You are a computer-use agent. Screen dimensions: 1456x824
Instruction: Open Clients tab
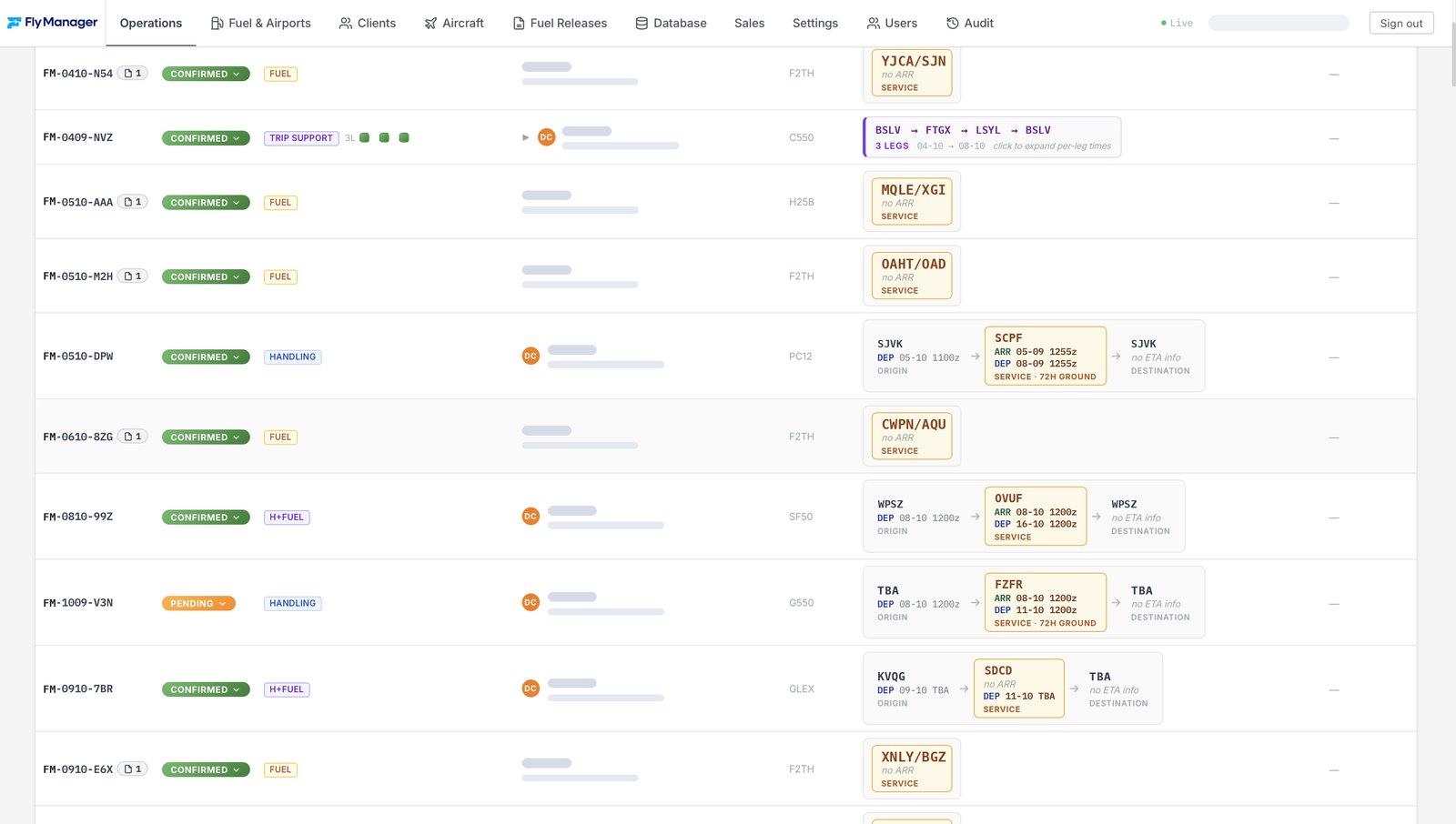pyautogui.click(x=368, y=23)
